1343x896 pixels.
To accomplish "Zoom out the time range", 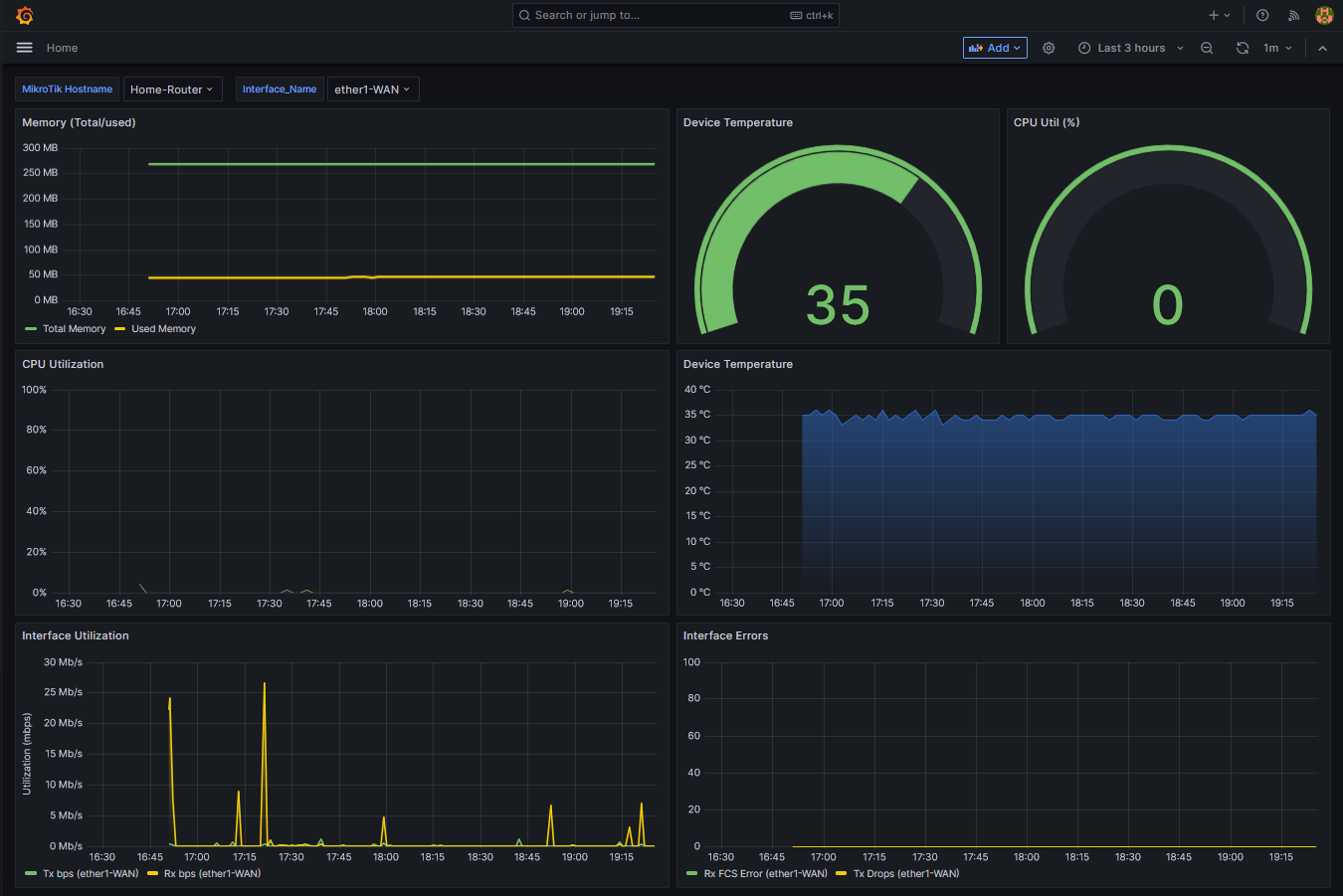I will [1207, 48].
